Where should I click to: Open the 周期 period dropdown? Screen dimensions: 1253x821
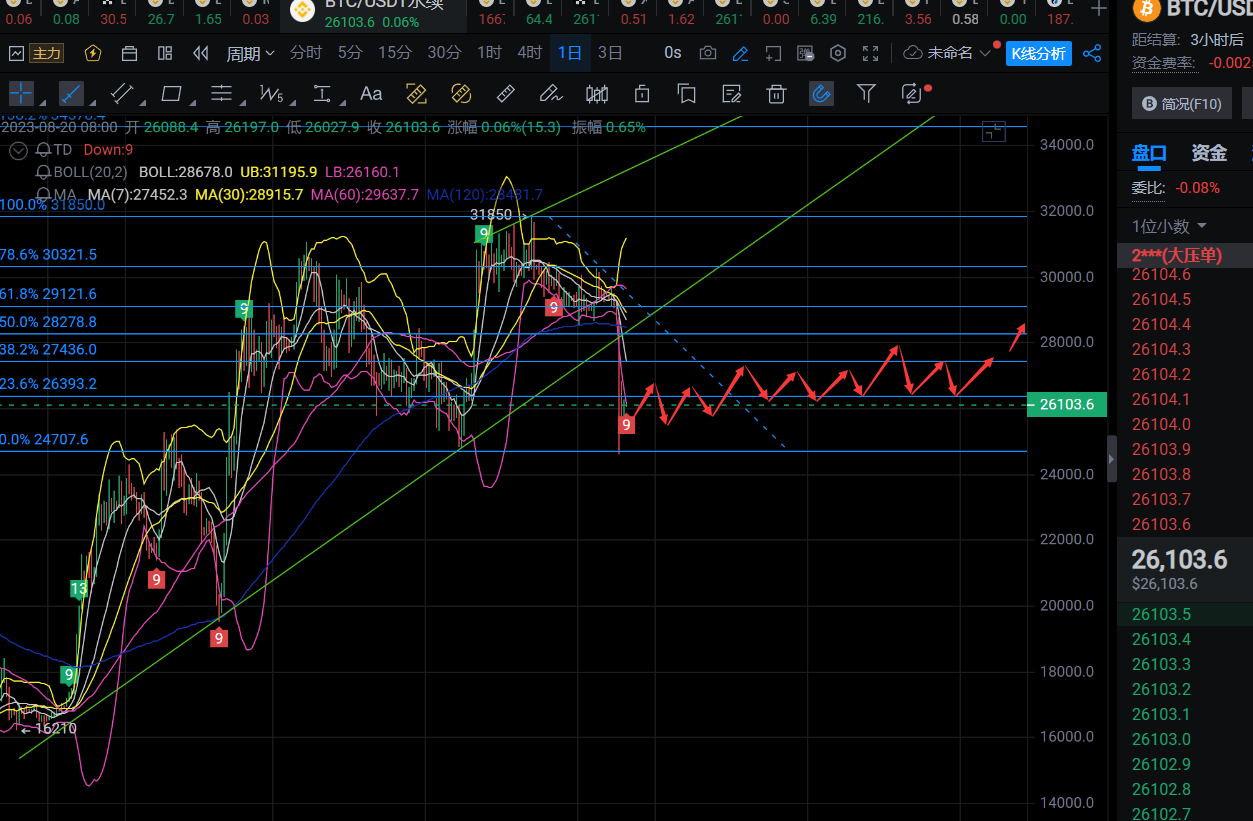[x=250, y=54]
